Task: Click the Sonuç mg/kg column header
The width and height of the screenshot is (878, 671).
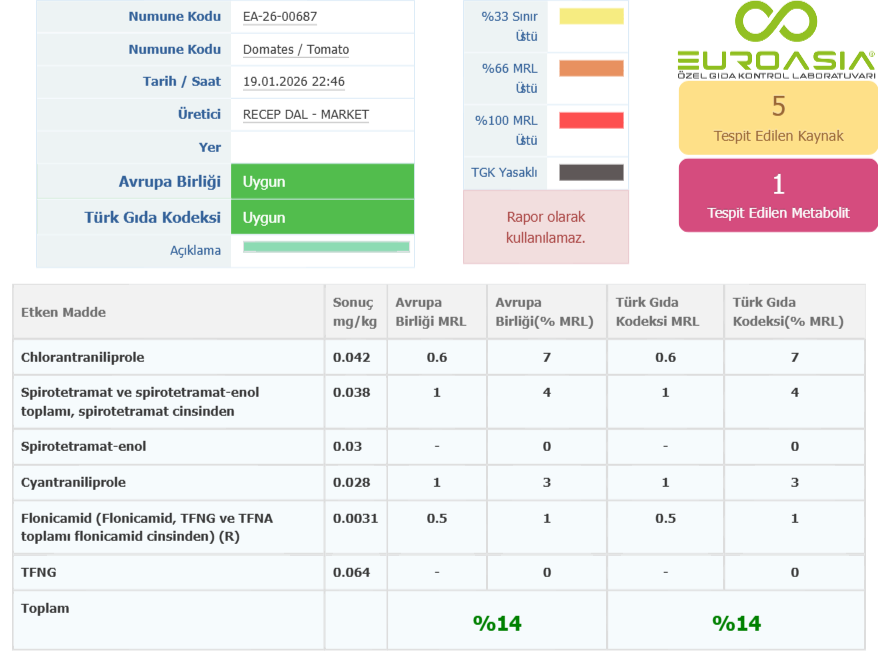Action: point(353,312)
